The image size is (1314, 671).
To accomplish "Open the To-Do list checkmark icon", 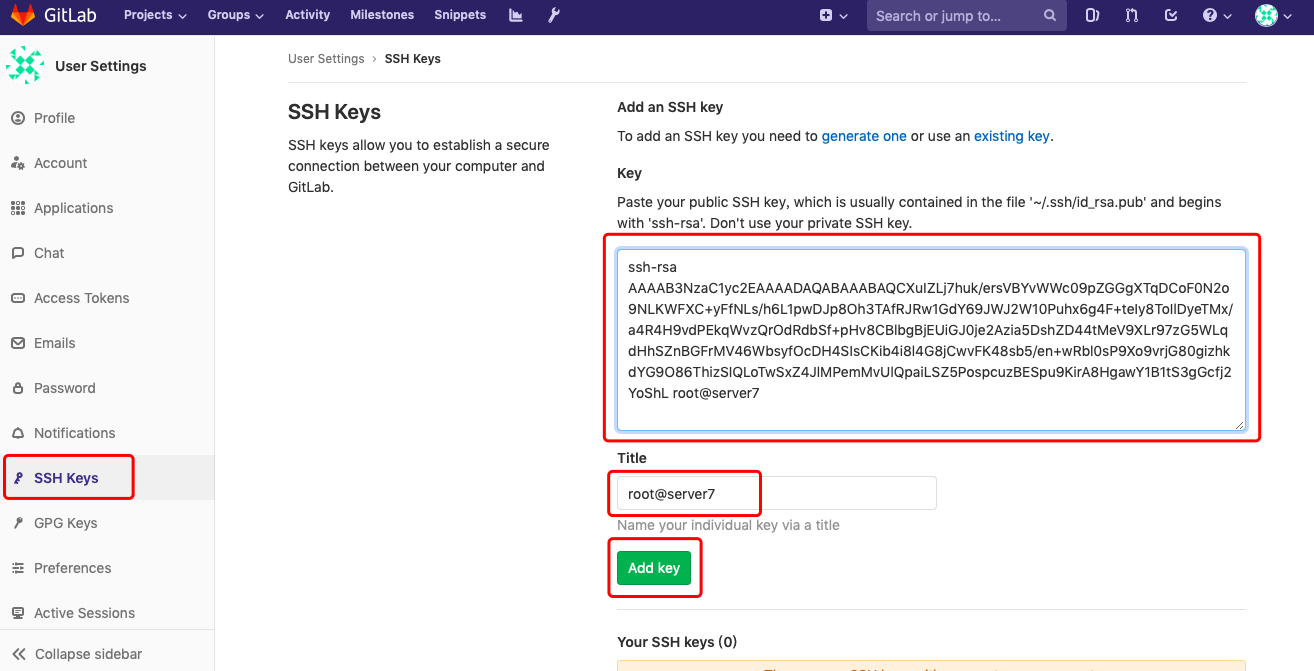I will (1171, 15).
